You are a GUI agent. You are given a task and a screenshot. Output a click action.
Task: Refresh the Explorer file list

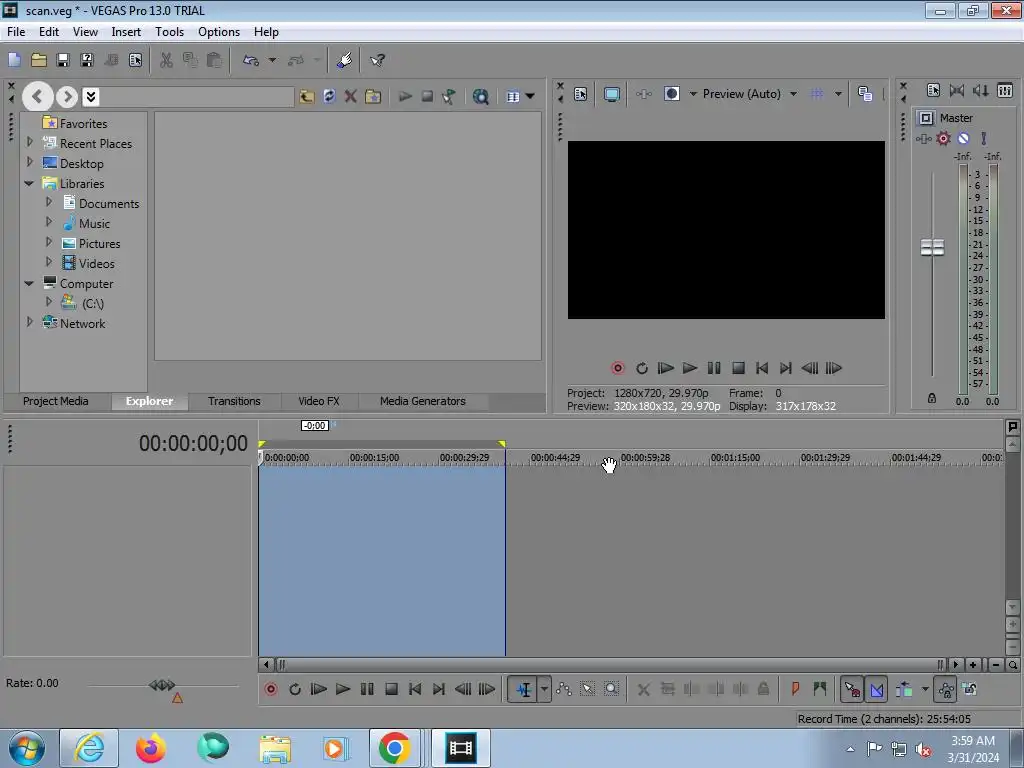(329, 97)
